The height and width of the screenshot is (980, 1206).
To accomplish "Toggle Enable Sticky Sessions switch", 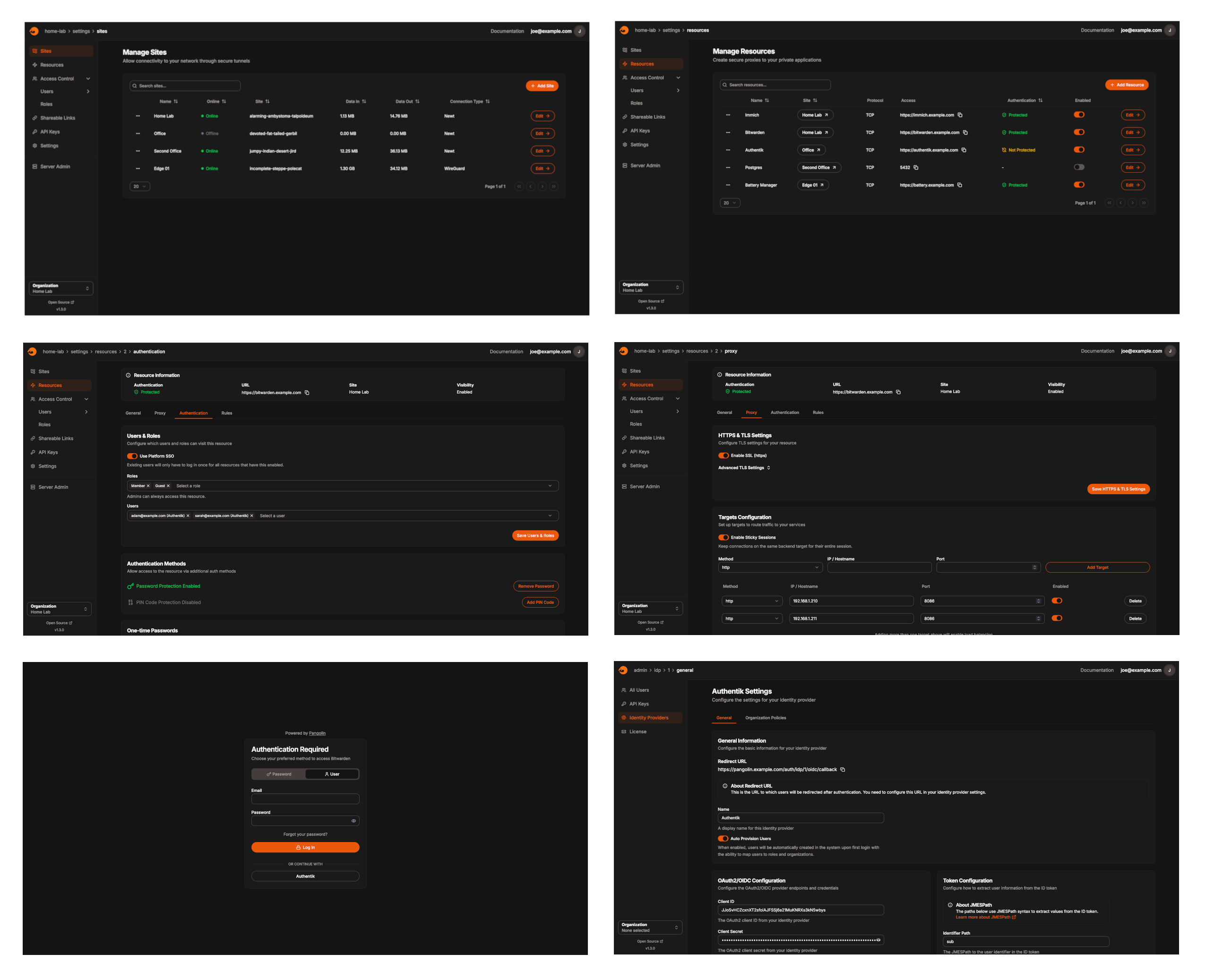I will (723, 537).
